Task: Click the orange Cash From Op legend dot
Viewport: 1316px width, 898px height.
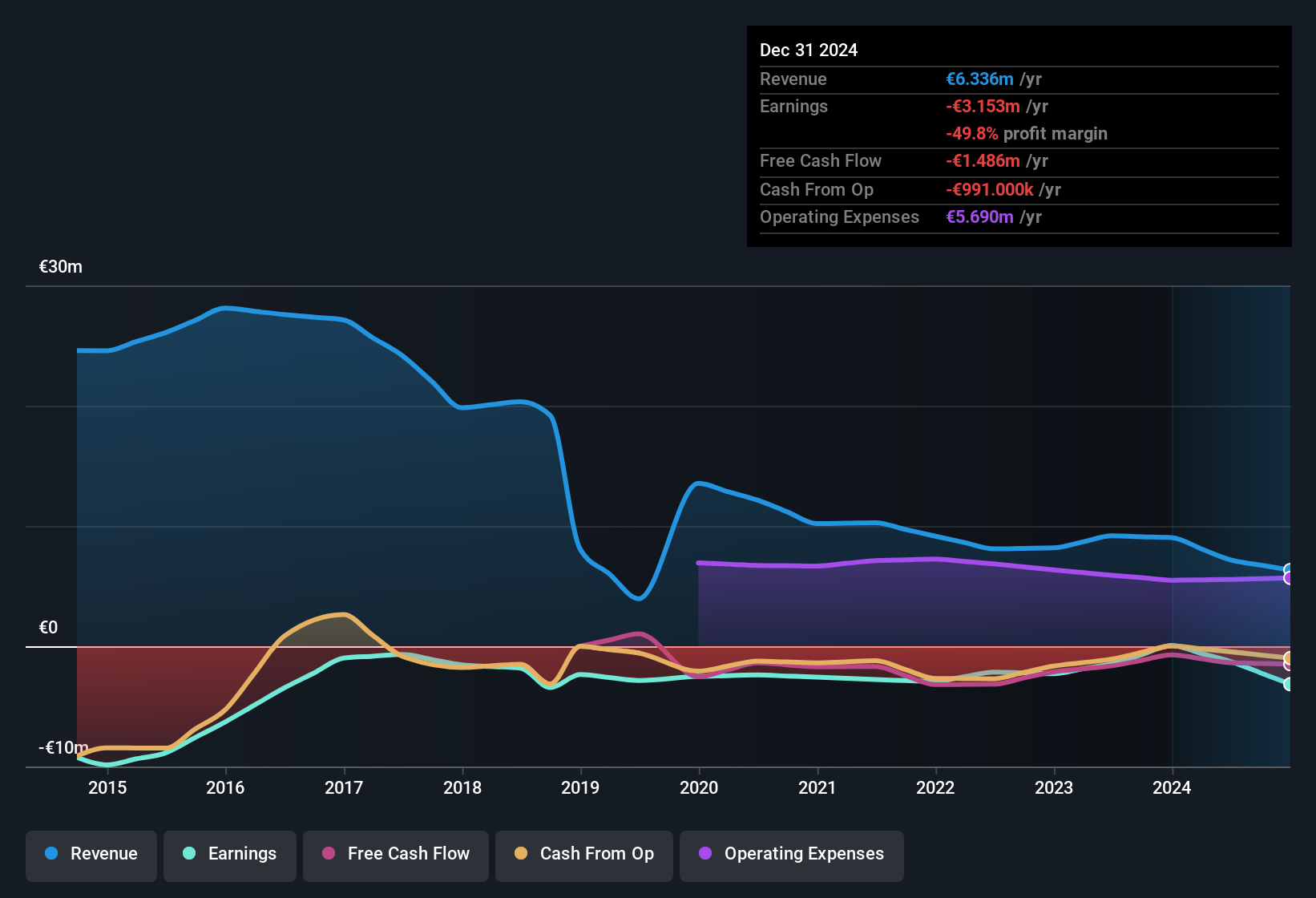Action: point(520,854)
